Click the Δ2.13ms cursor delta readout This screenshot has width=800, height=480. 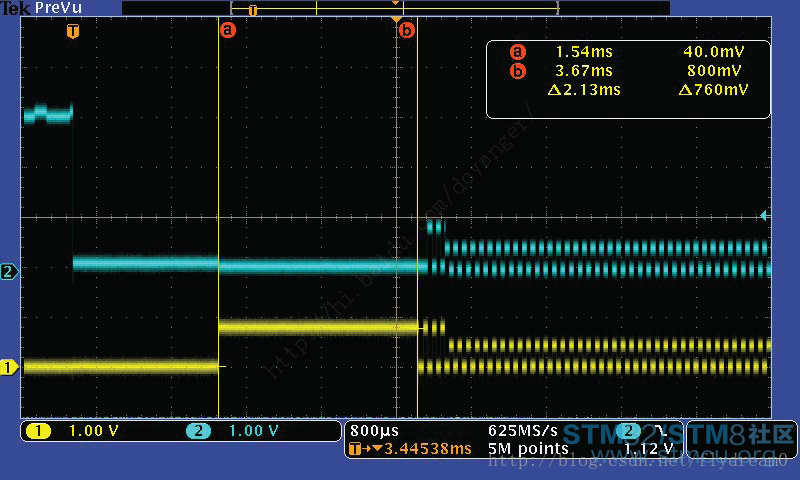(584, 90)
